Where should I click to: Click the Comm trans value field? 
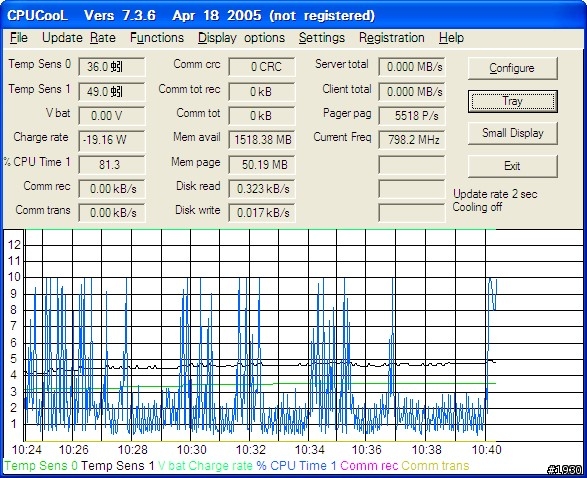coord(112,213)
